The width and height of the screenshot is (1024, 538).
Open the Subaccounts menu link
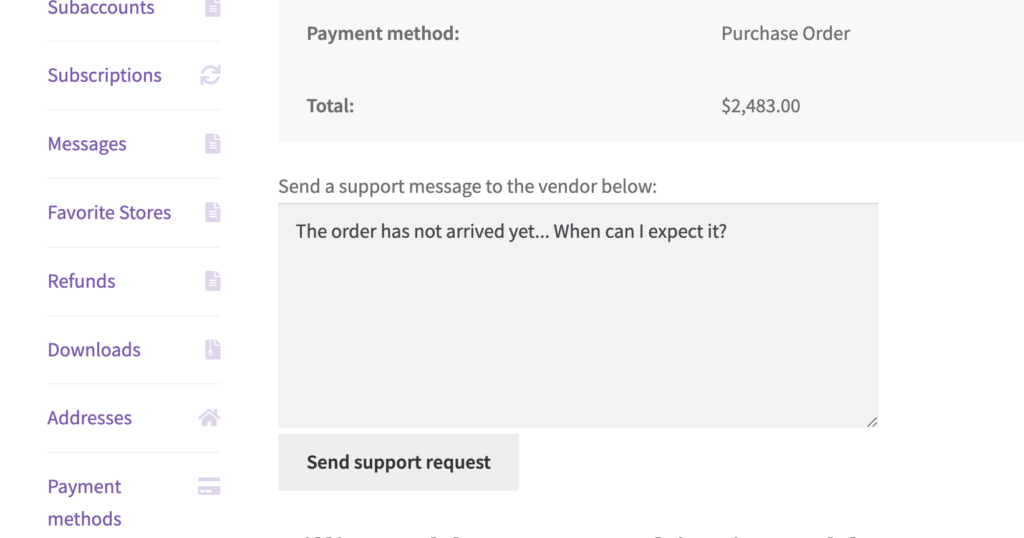(x=101, y=8)
